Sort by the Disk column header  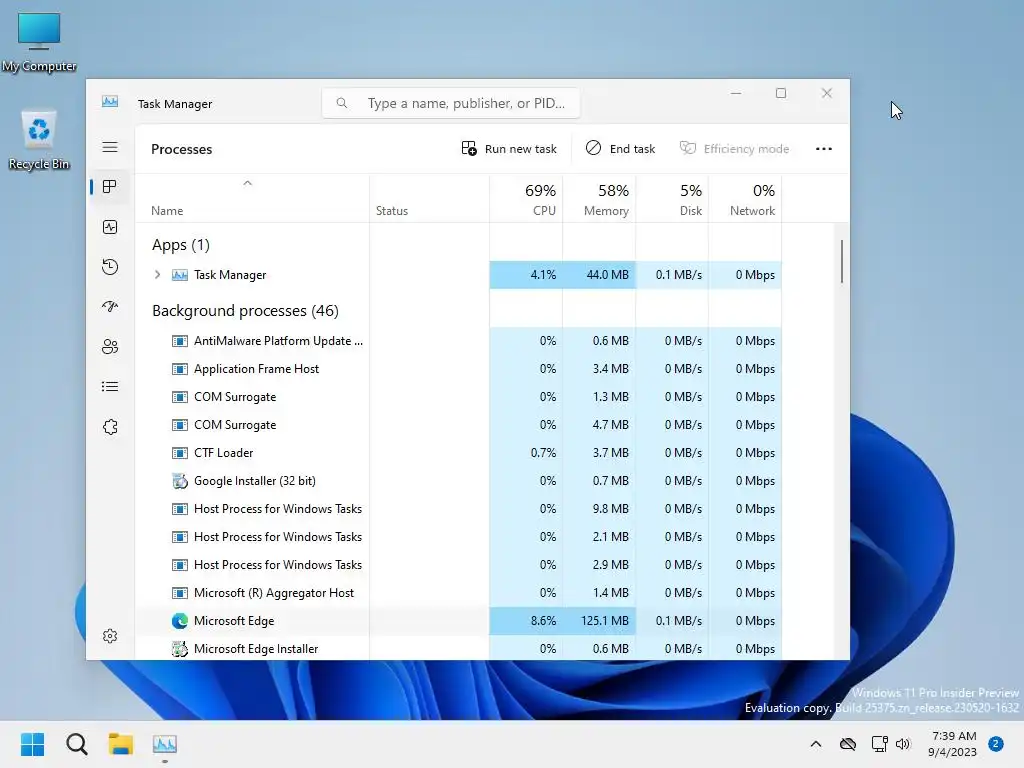coord(673,200)
